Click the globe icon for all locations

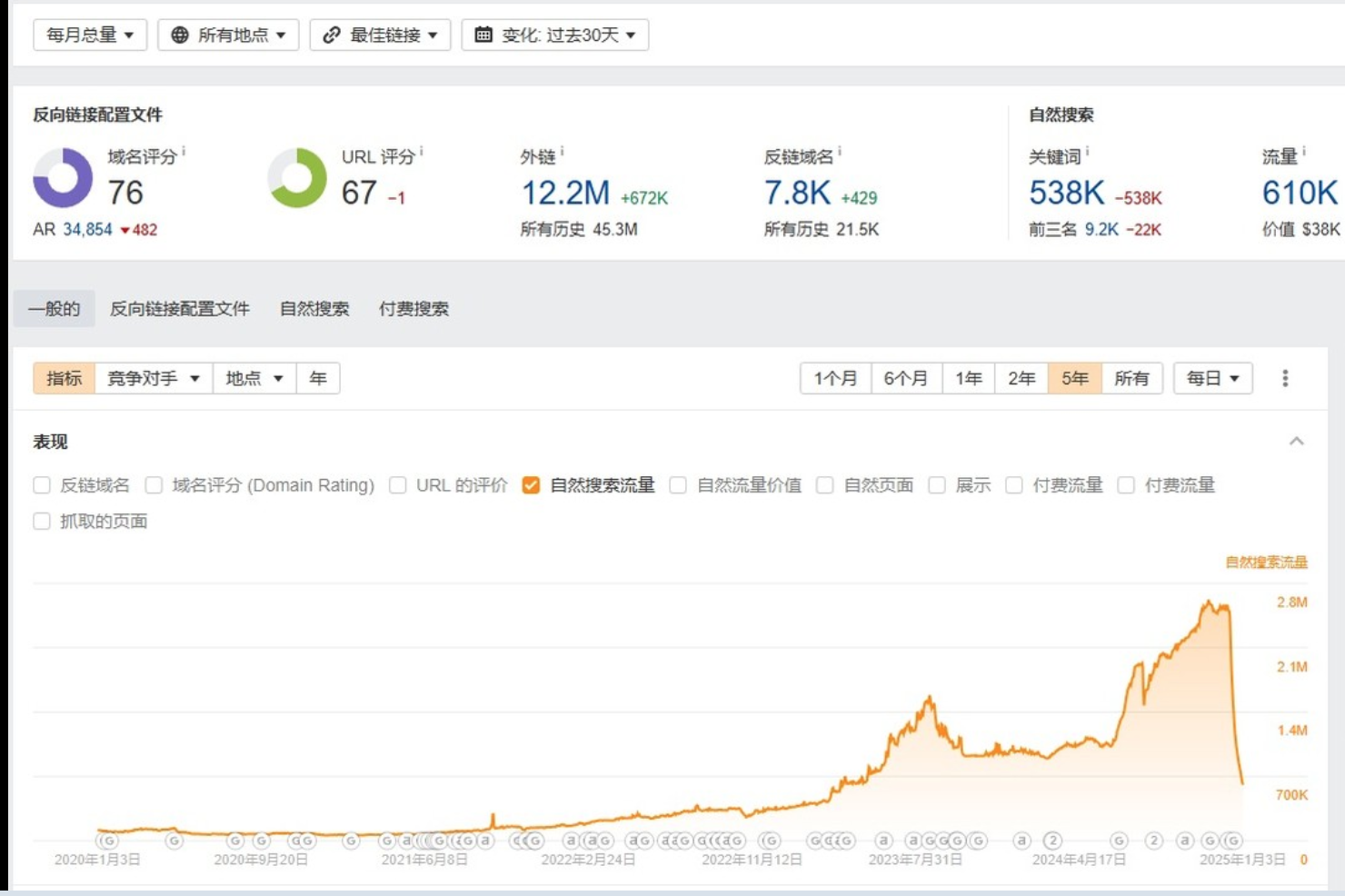pyautogui.click(x=180, y=35)
